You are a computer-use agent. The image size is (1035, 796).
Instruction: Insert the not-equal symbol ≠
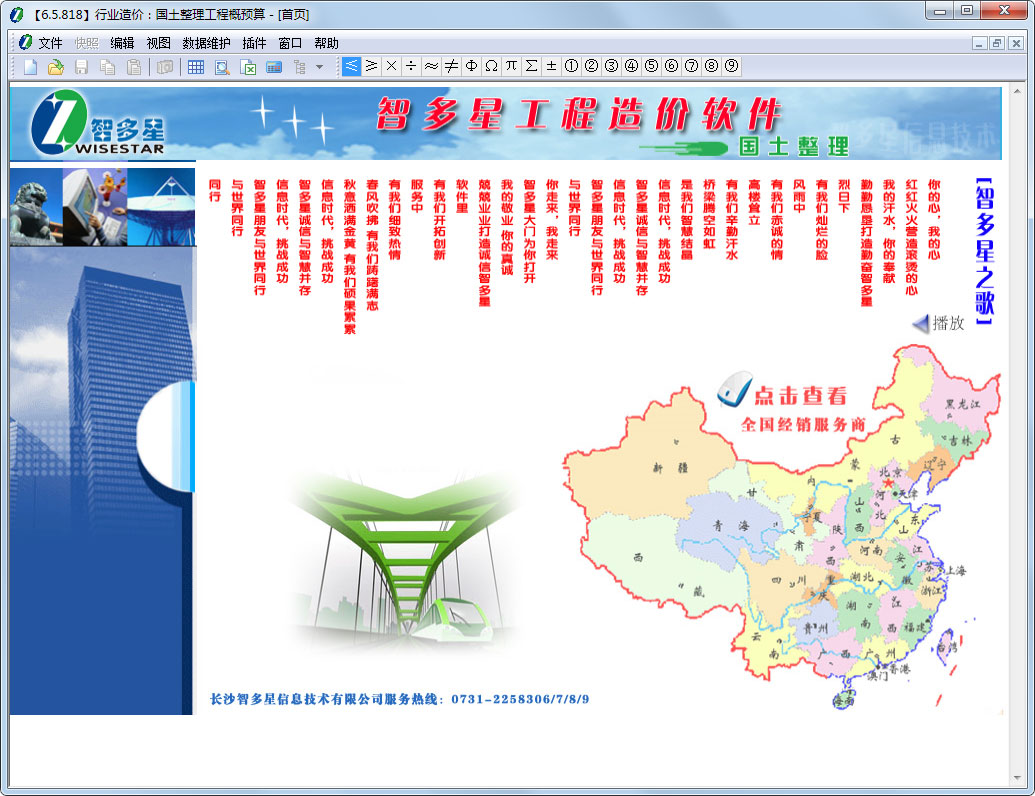click(x=451, y=66)
